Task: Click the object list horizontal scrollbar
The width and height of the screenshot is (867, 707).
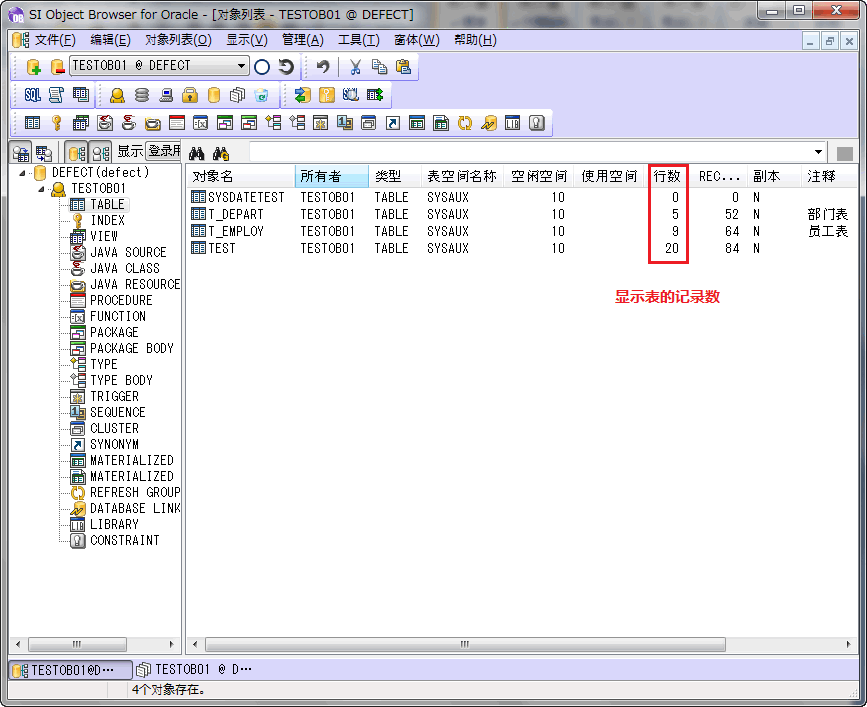Action: (464, 644)
